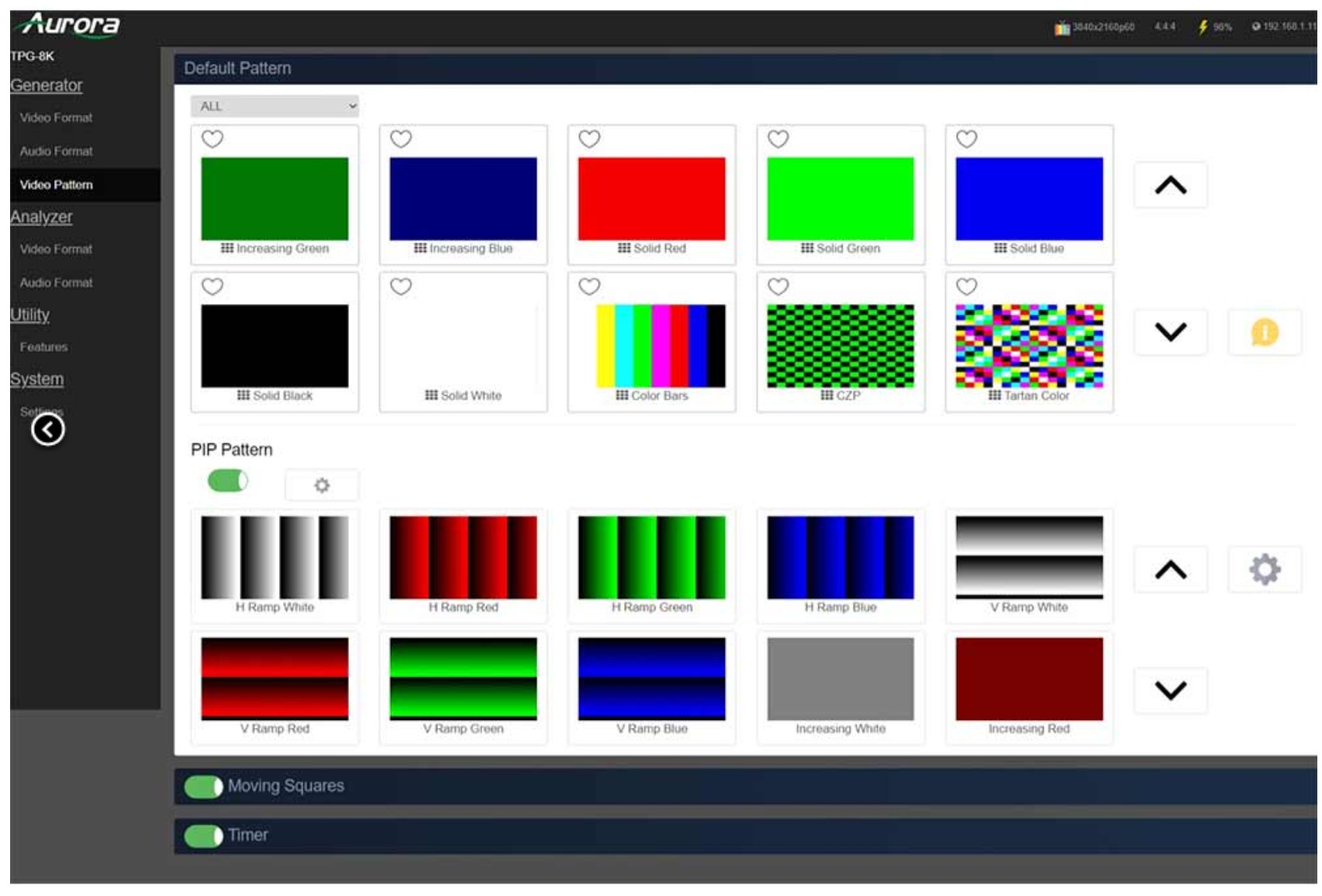This screenshot has height=896, width=1322.
Task: Choose the Tartan Color pattern thumbnail
Action: point(1029,346)
